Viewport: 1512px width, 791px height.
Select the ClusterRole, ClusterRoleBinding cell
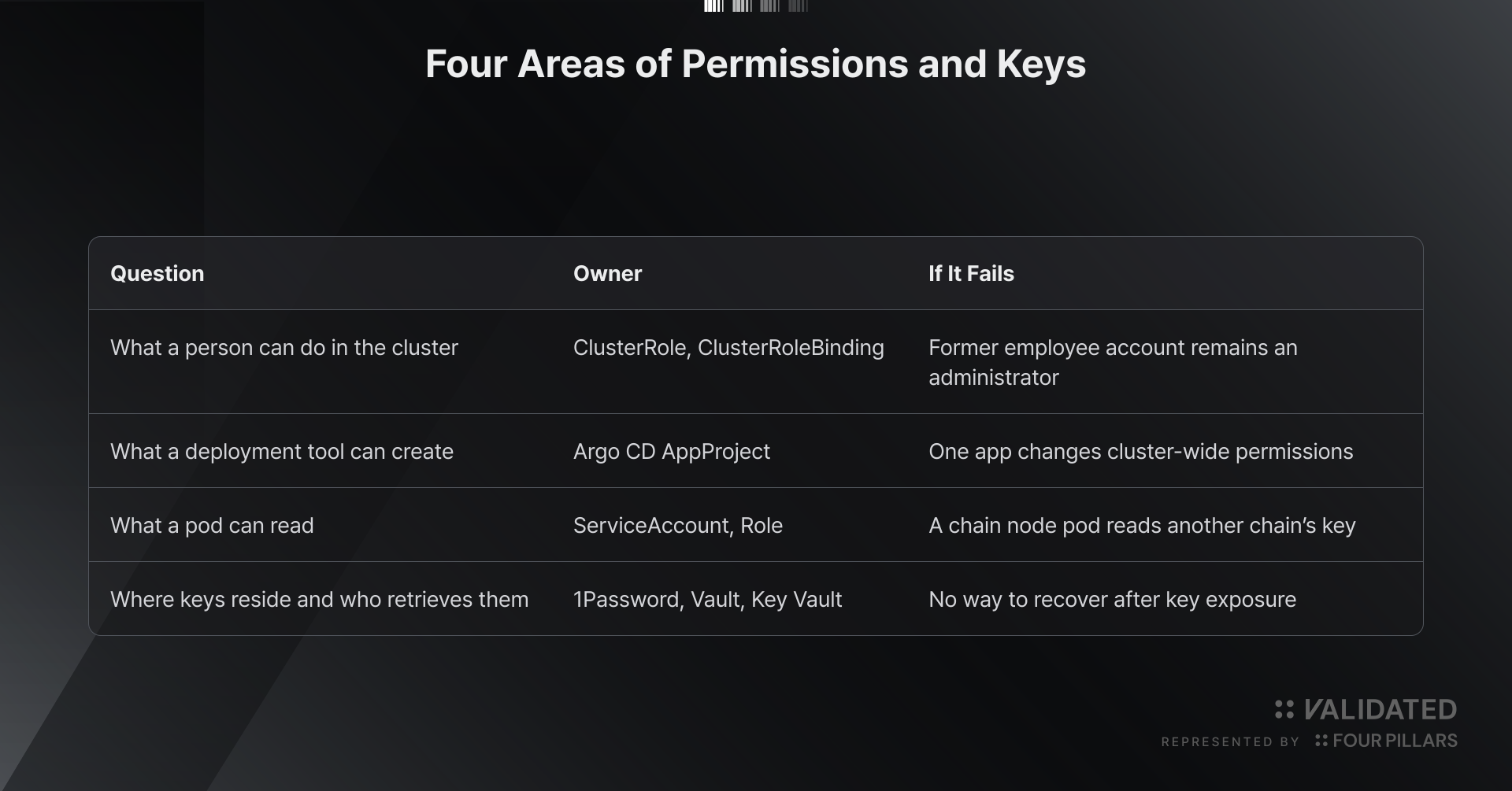(728, 348)
